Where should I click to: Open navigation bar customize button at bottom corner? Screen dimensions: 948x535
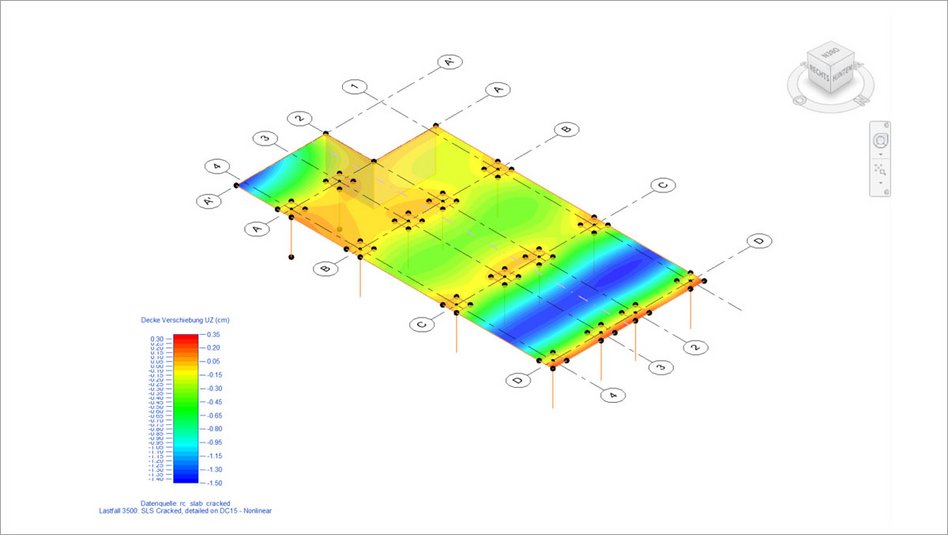click(x=886, y=192)
